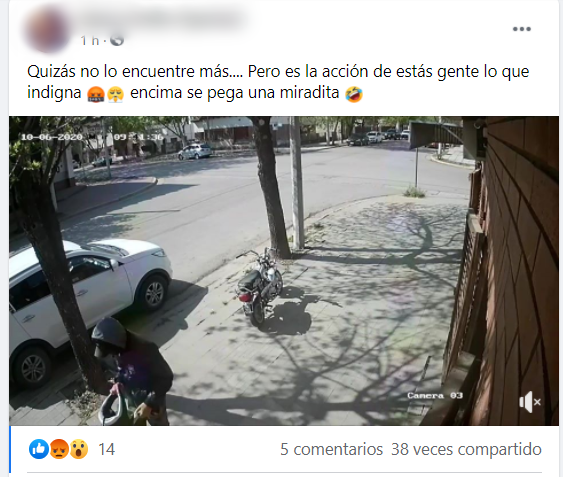Open the reactions count showing 14

tap(107, 449)
